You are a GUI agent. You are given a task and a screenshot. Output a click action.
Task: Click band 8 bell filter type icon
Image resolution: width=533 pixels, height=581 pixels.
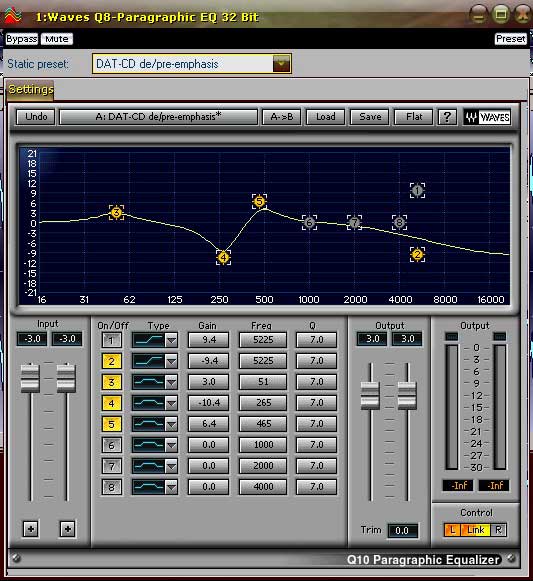(x=148, y=487)
